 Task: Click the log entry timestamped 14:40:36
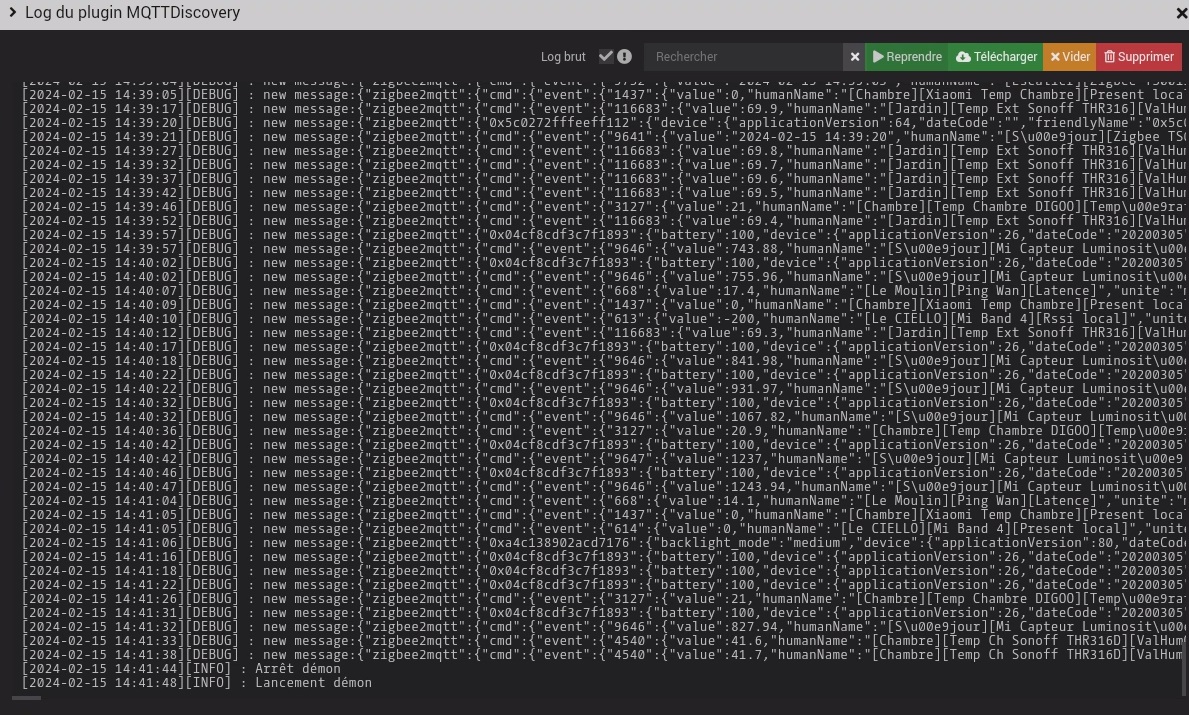603,431
